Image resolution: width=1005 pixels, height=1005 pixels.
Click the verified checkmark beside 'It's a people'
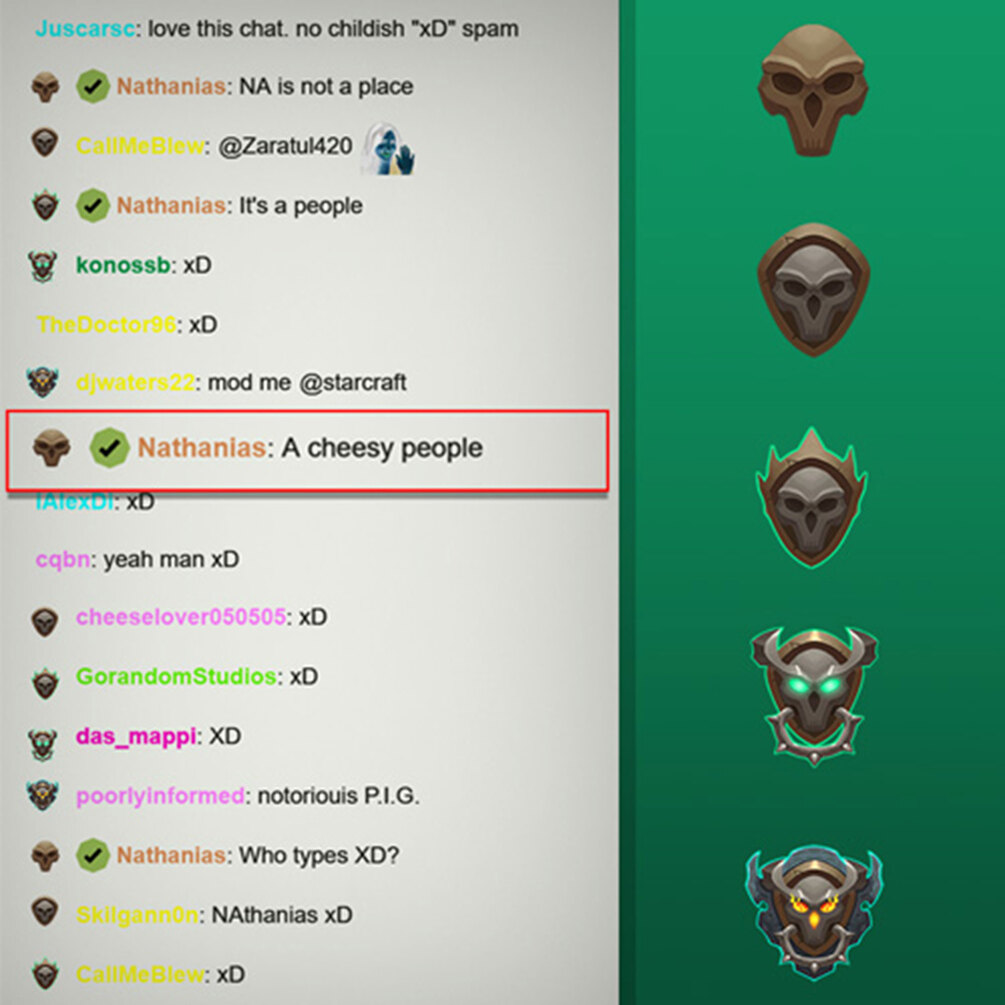click(92, 206)
